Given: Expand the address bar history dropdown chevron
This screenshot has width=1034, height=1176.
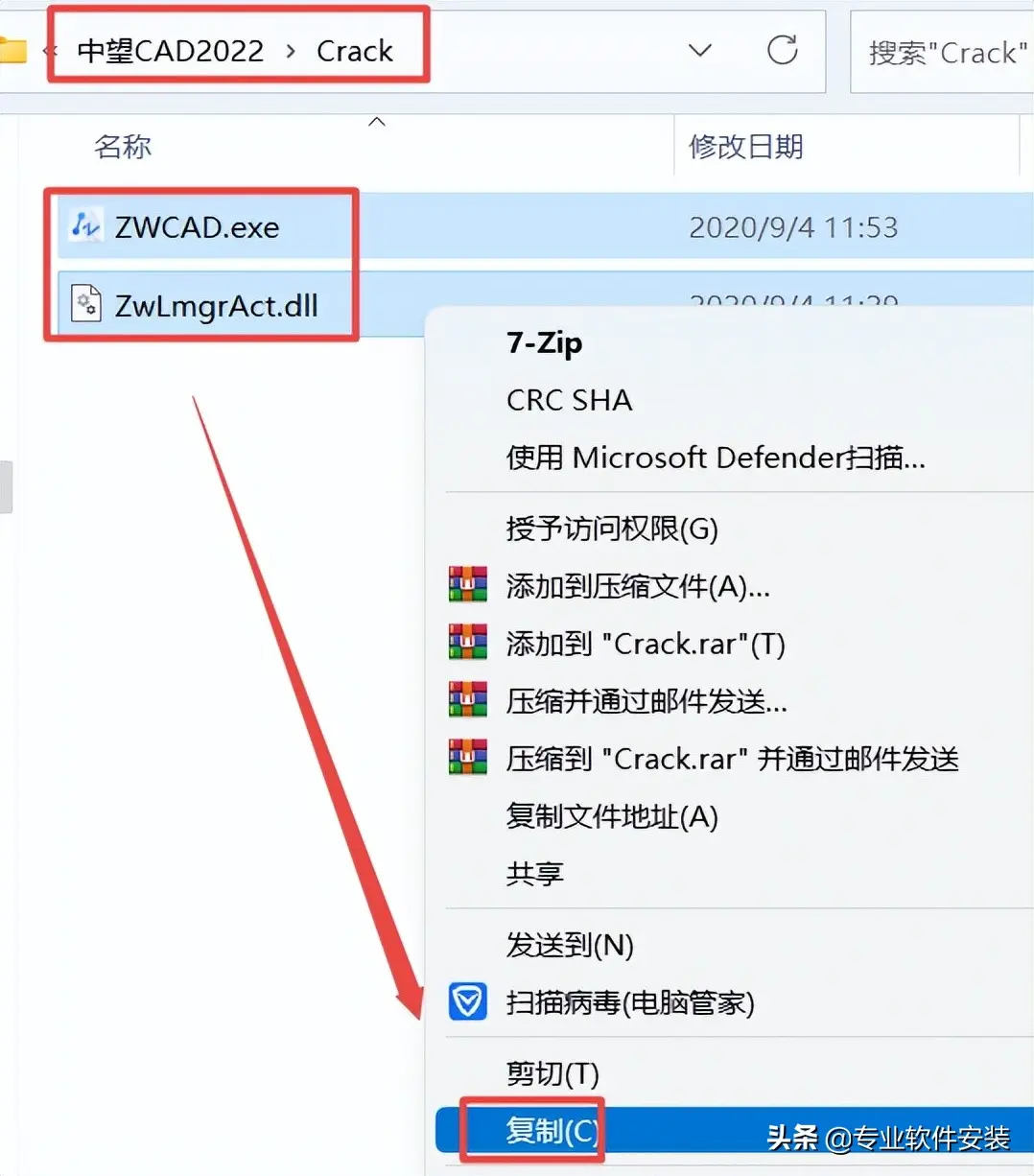Looking at the screenshot, I should pyautogui.click(x=701, y=50).
